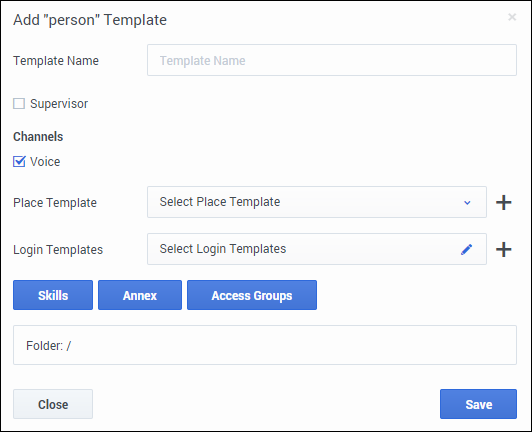
Task: Switch to the Annex section
Action: point(140,295)
